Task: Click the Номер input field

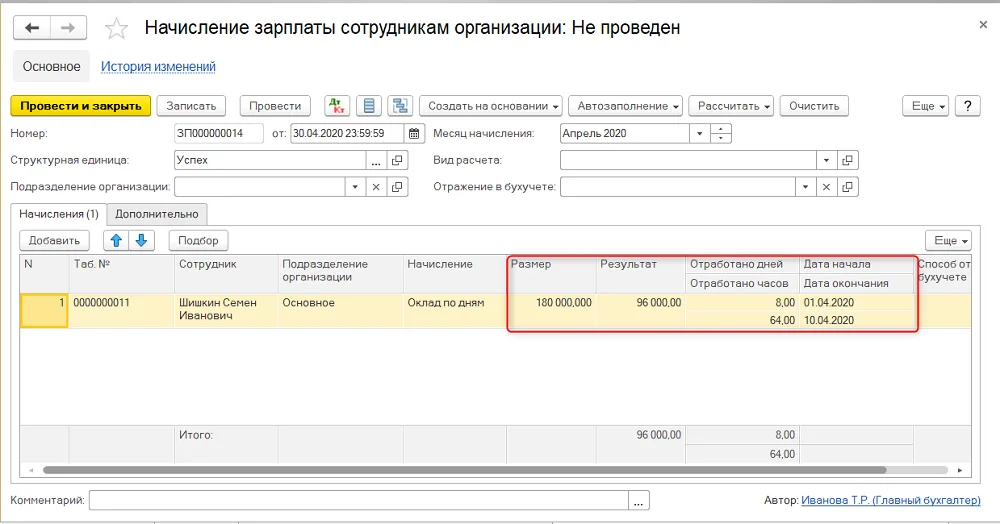Action: 219,133
